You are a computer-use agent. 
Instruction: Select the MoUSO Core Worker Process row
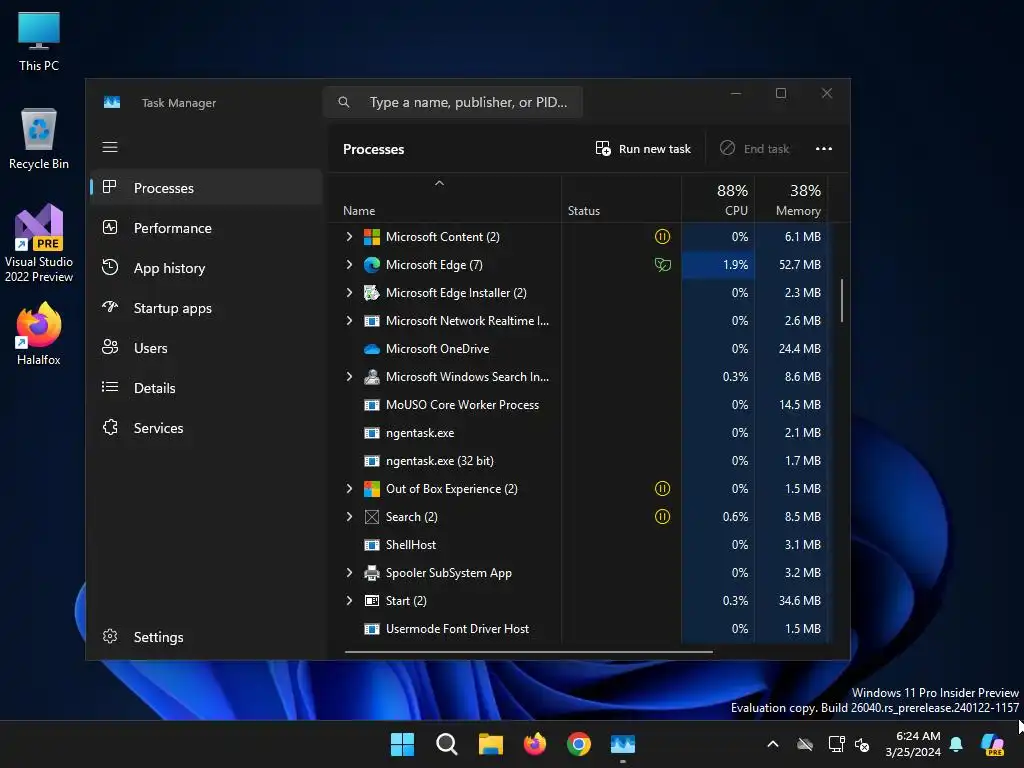[579, 405]
